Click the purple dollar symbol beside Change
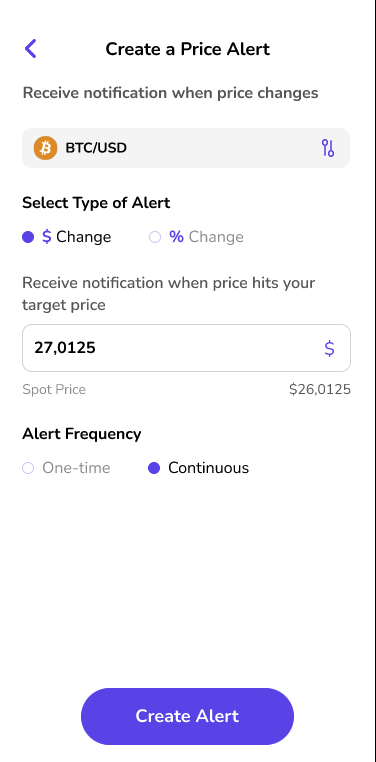The image size is (376, 762). (x=47, y=237)
